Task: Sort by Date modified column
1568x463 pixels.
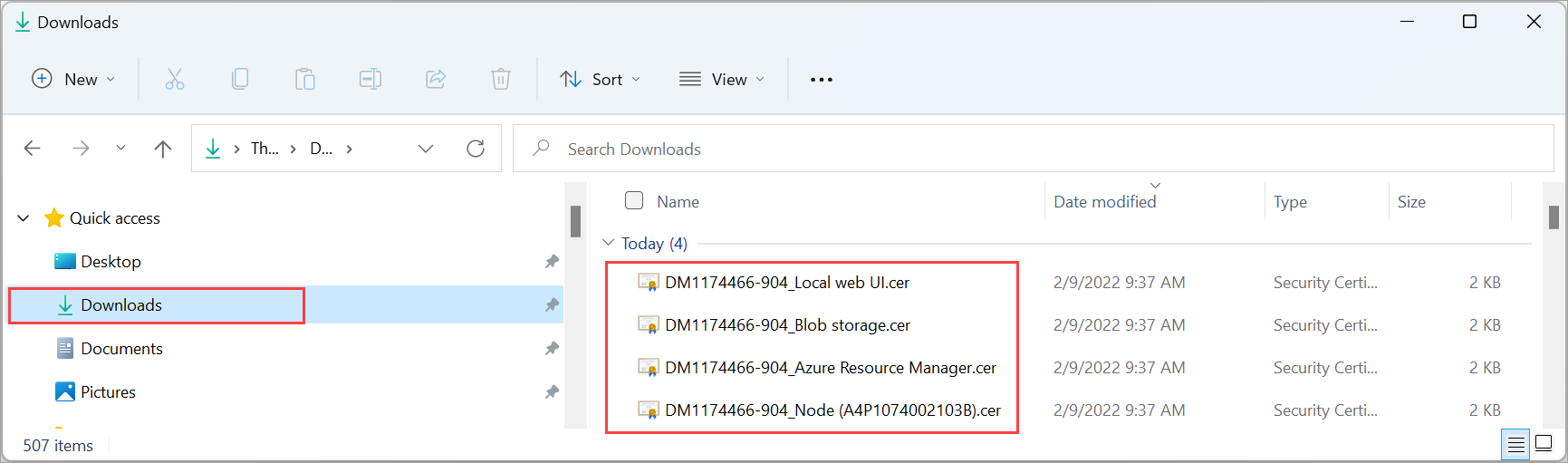Action: pos(1105,201)
